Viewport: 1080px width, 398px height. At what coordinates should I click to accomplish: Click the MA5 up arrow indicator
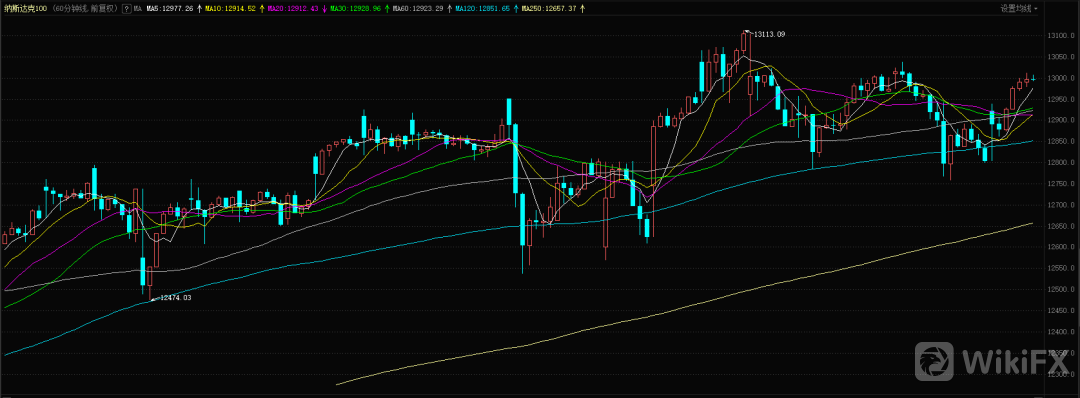[200, 8]
